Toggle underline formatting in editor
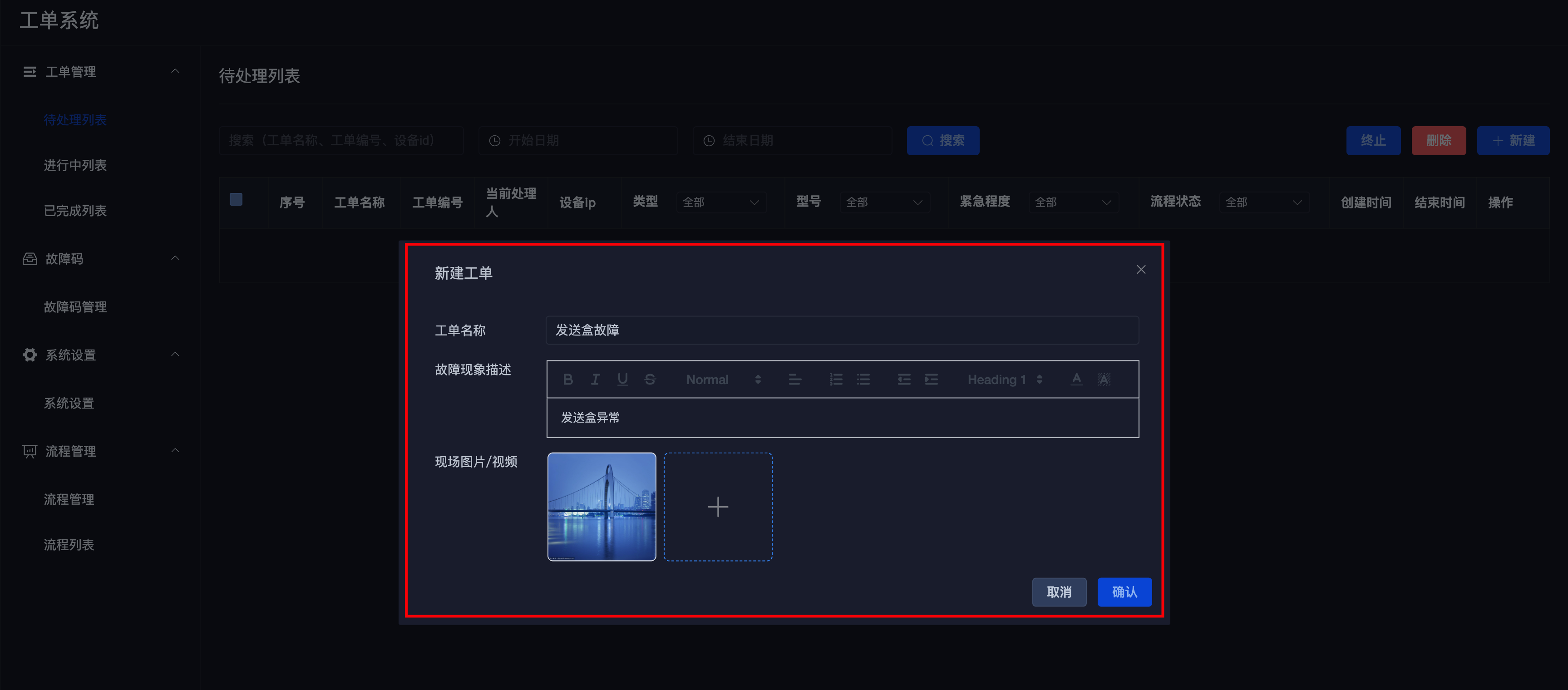This screenshot has width=1568, height=690. click(622, 379)
